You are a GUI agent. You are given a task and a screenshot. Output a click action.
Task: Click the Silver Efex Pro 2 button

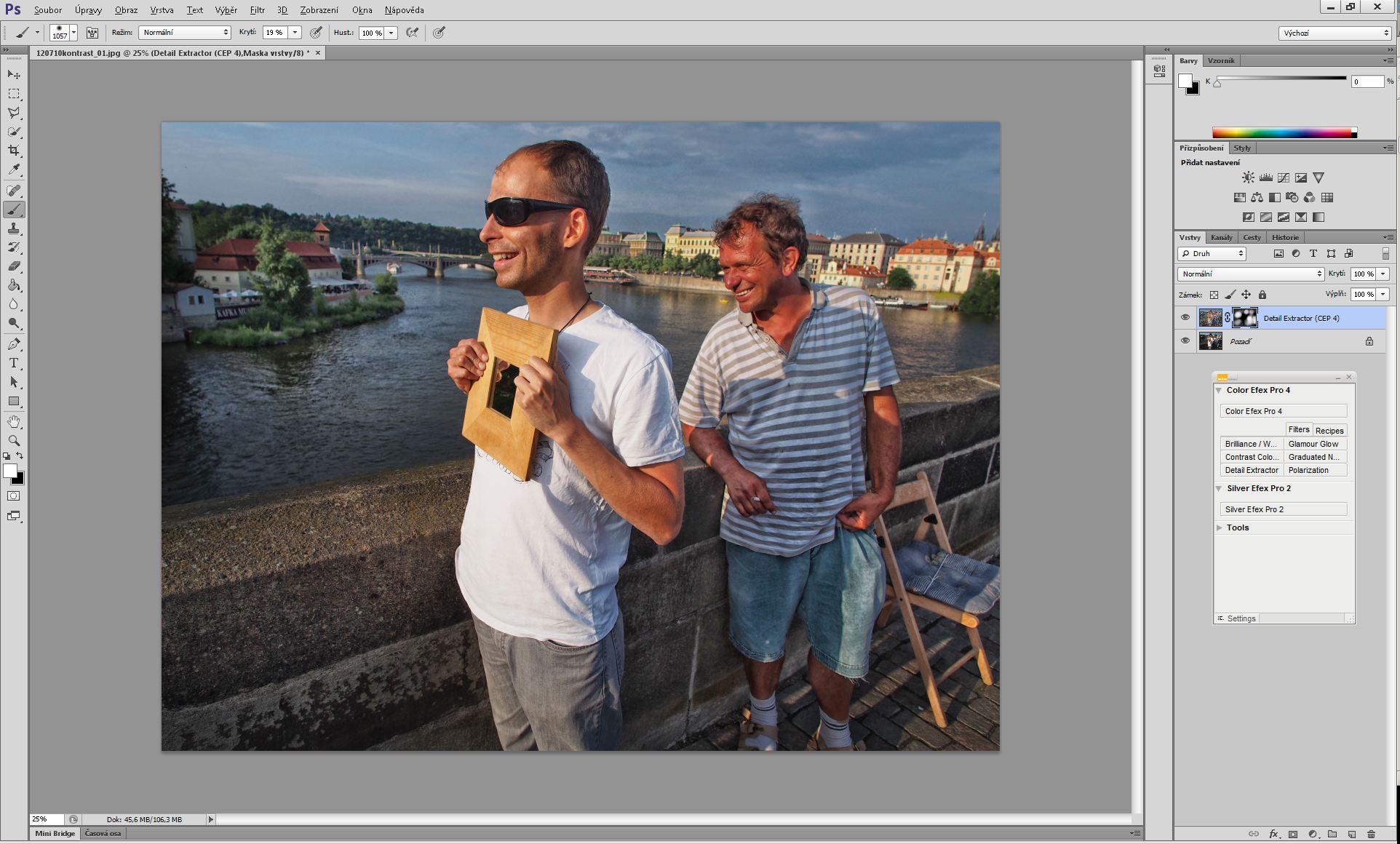pyautogui.click(x=1283, y=509)
